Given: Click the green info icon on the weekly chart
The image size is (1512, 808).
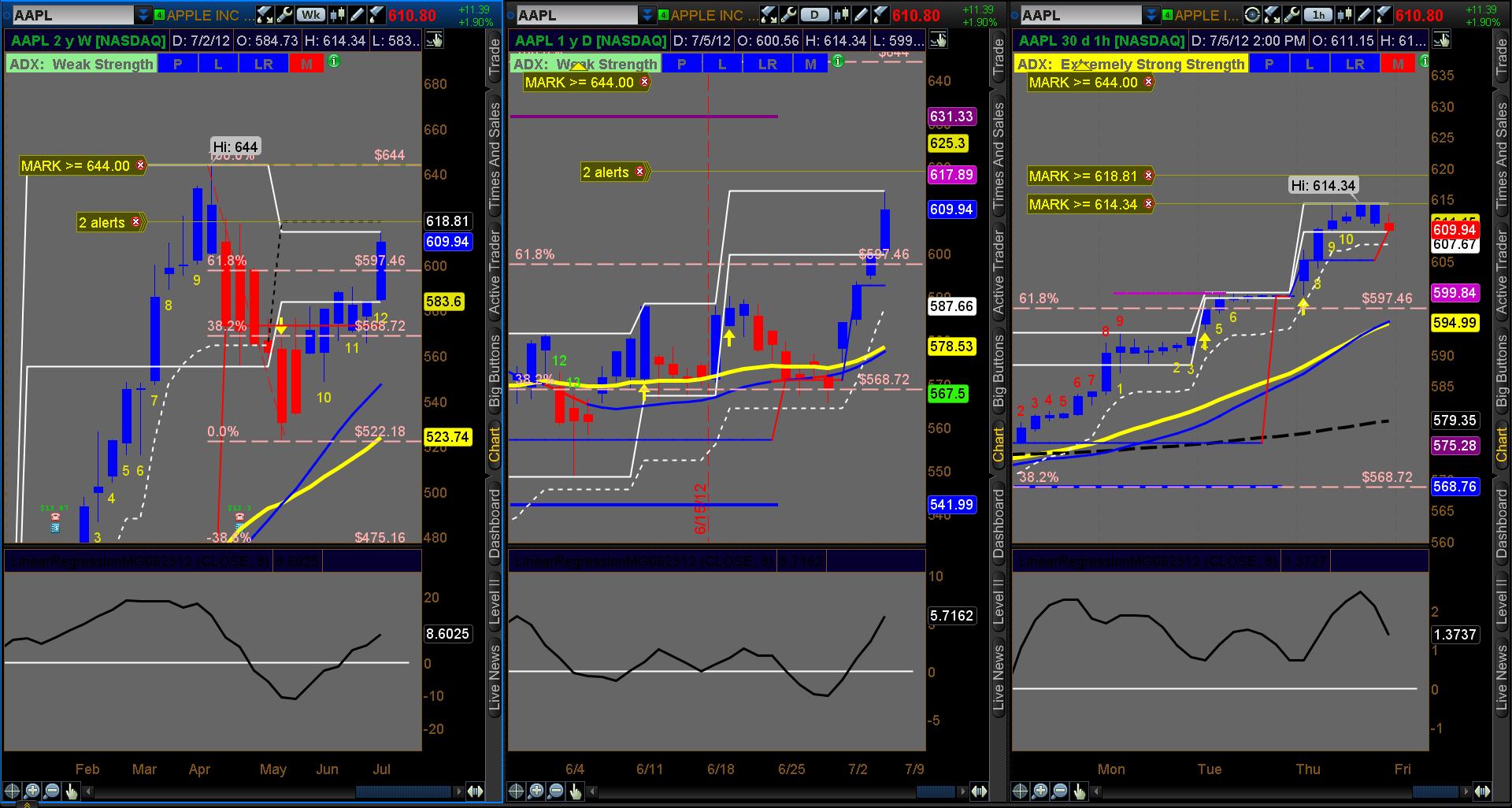Looking at the screenshot, I should pyautogui.click(x=334, y=61).
